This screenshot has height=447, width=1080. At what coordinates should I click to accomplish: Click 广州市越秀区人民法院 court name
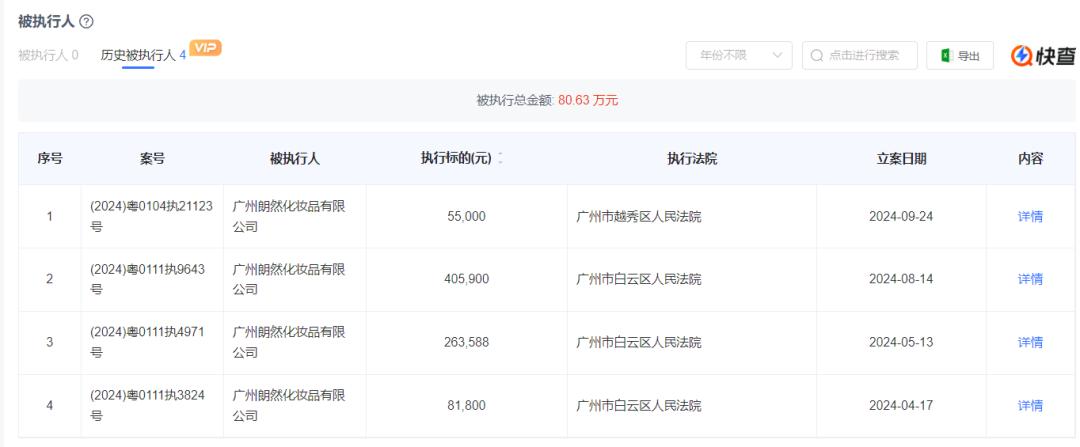(639, 217)
